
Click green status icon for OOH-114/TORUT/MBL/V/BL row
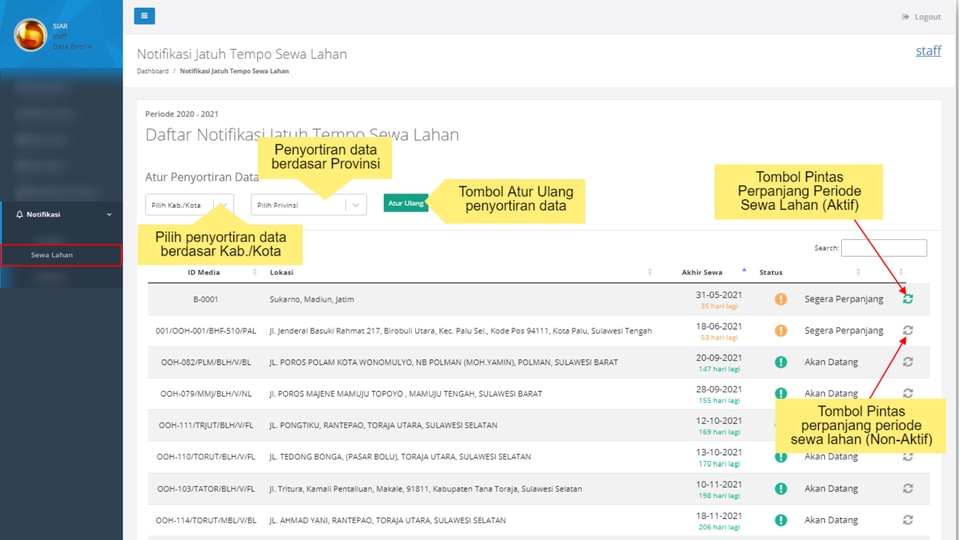tap(781, 520)
